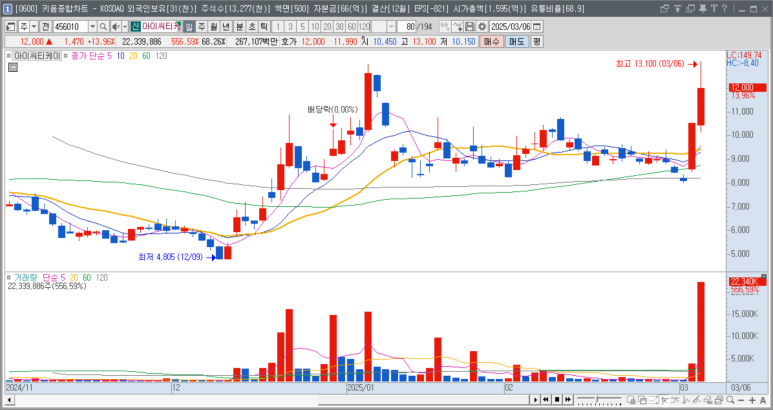Click the chart copy icon in bottom toolbar
The width and height of the screenshot is (773, 410).
[642, 400]
